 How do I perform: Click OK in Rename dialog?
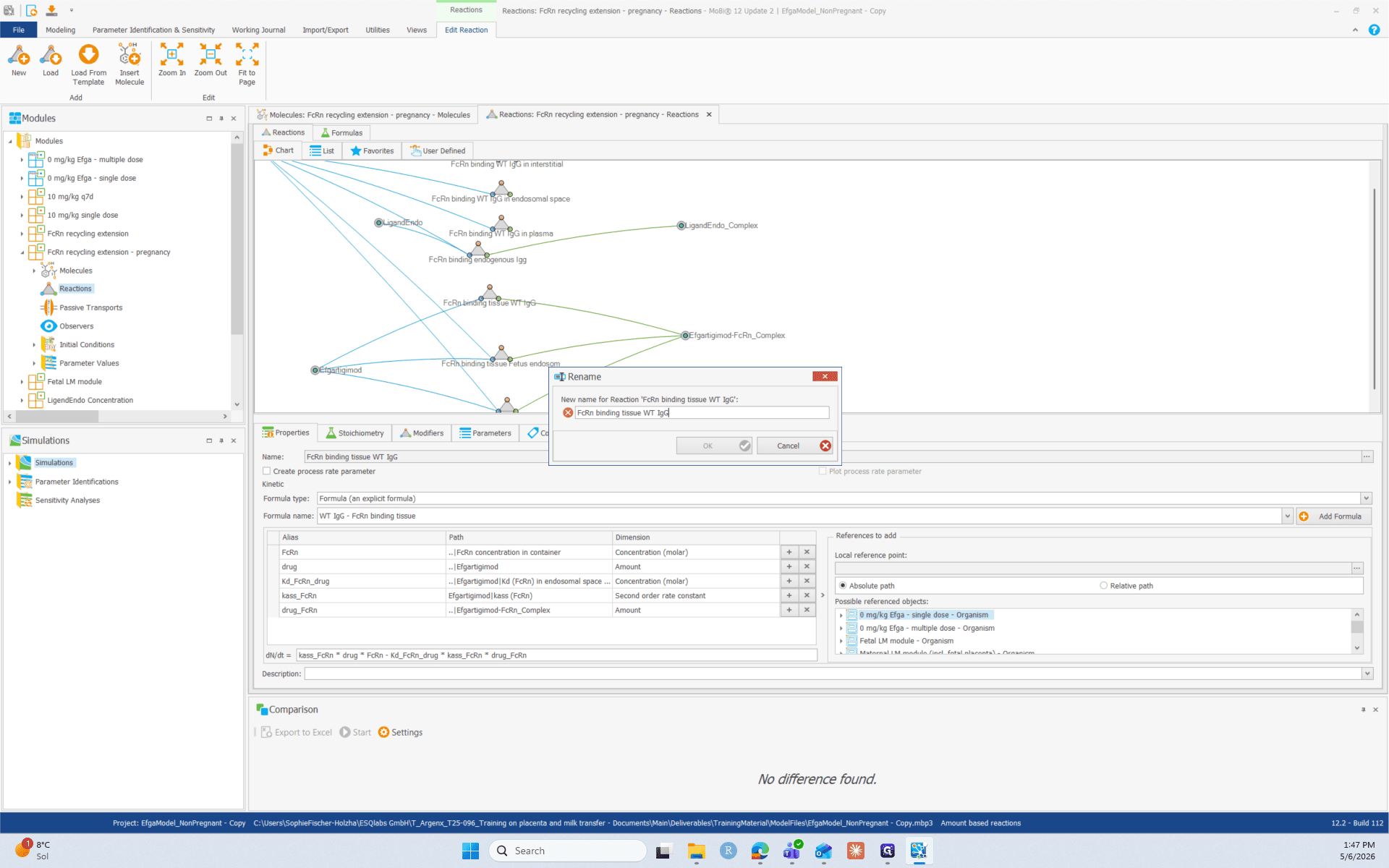tap(714, 446)
